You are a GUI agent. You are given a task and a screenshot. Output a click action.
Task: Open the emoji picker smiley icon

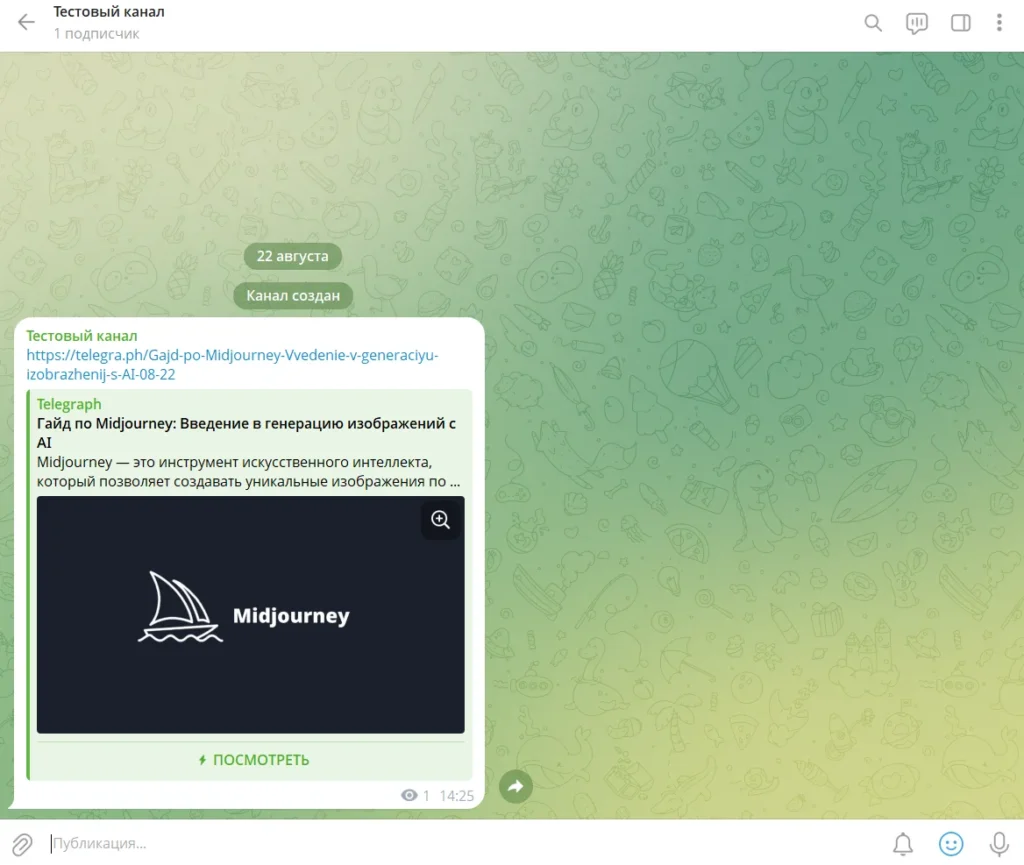pos(950,843)
